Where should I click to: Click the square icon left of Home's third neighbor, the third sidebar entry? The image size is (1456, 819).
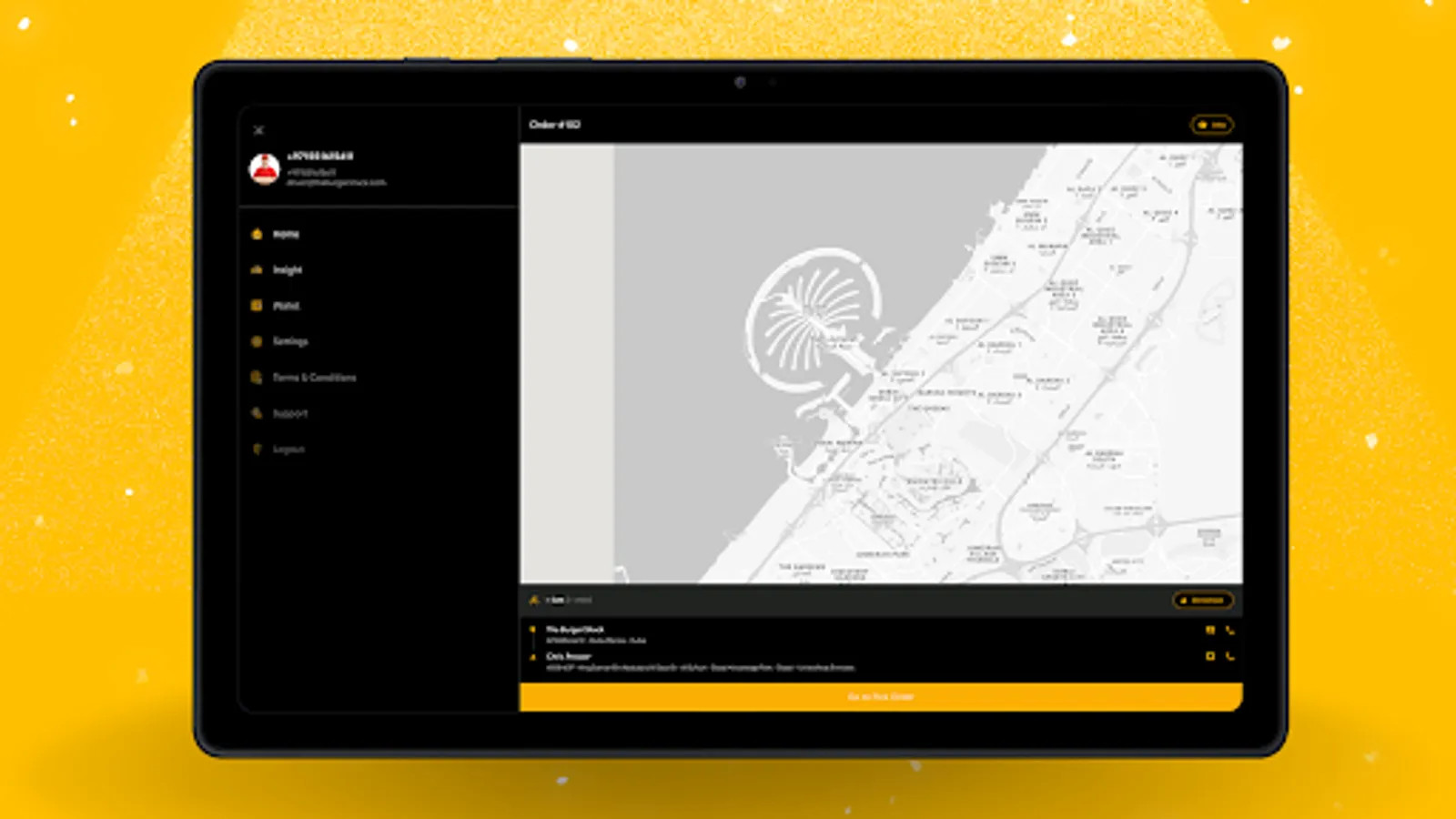(257, 306)
